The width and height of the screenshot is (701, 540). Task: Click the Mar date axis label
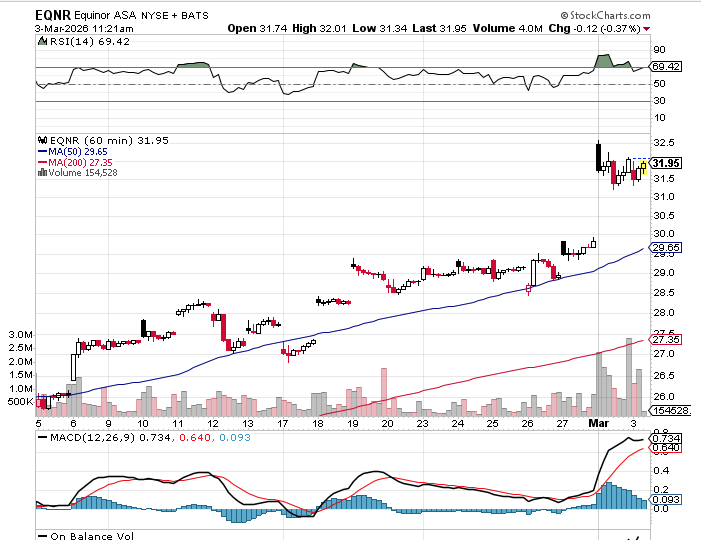[599, 423]
